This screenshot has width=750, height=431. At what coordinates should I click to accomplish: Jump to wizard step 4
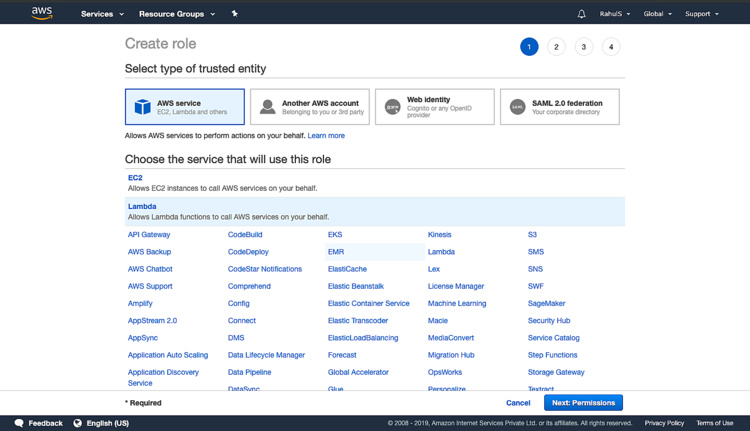pos(610,46)
